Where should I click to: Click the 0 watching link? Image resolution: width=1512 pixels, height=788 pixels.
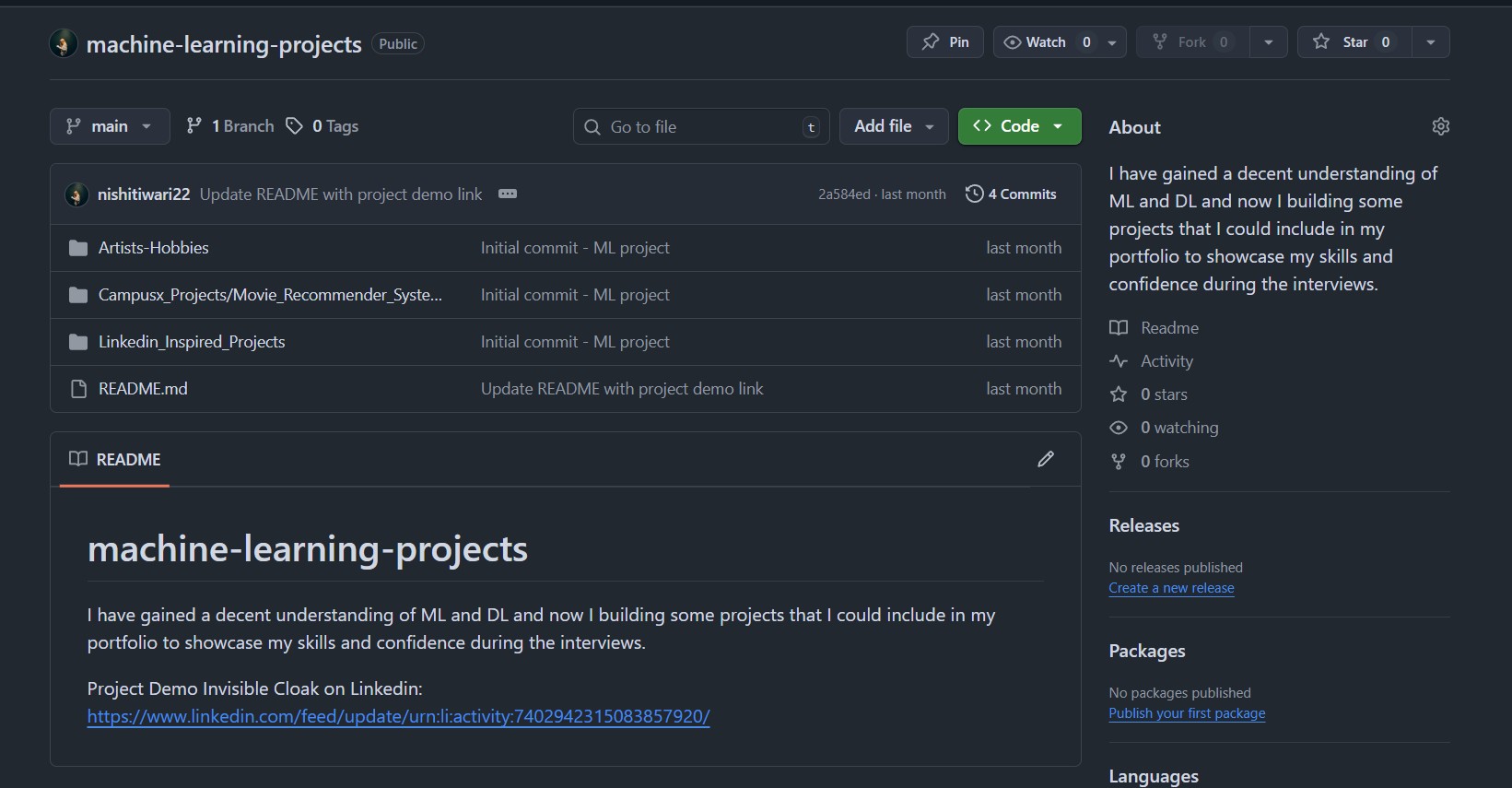pyautogui.click(x=1179, y=428)
